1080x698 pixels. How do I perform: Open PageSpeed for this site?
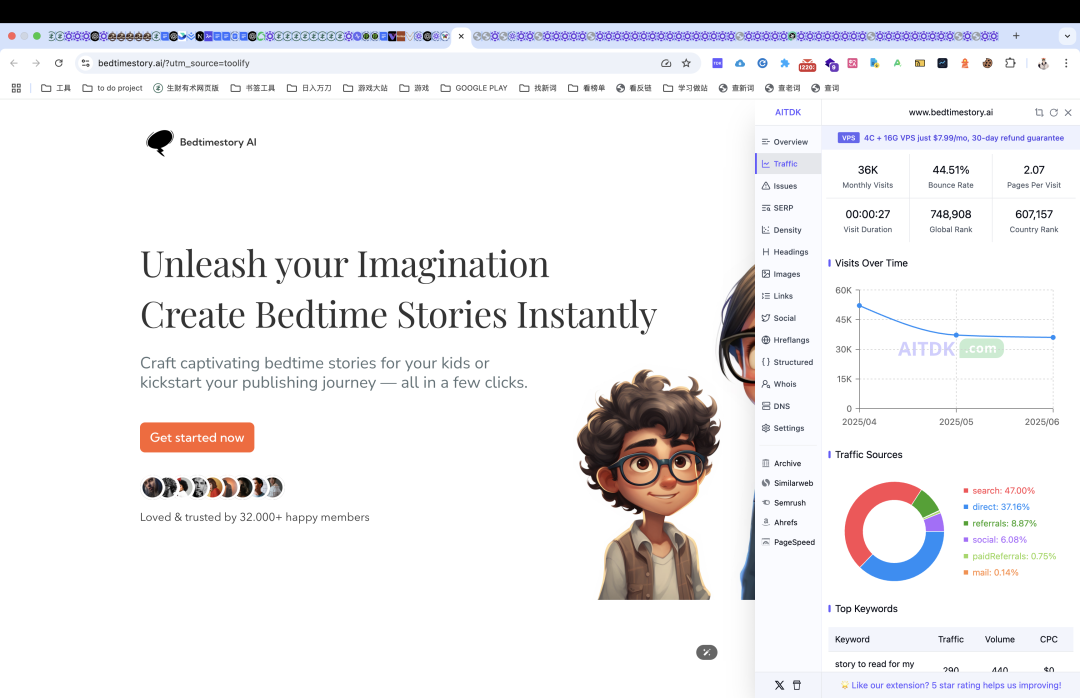pyautogui.click(x=788, y=542)
